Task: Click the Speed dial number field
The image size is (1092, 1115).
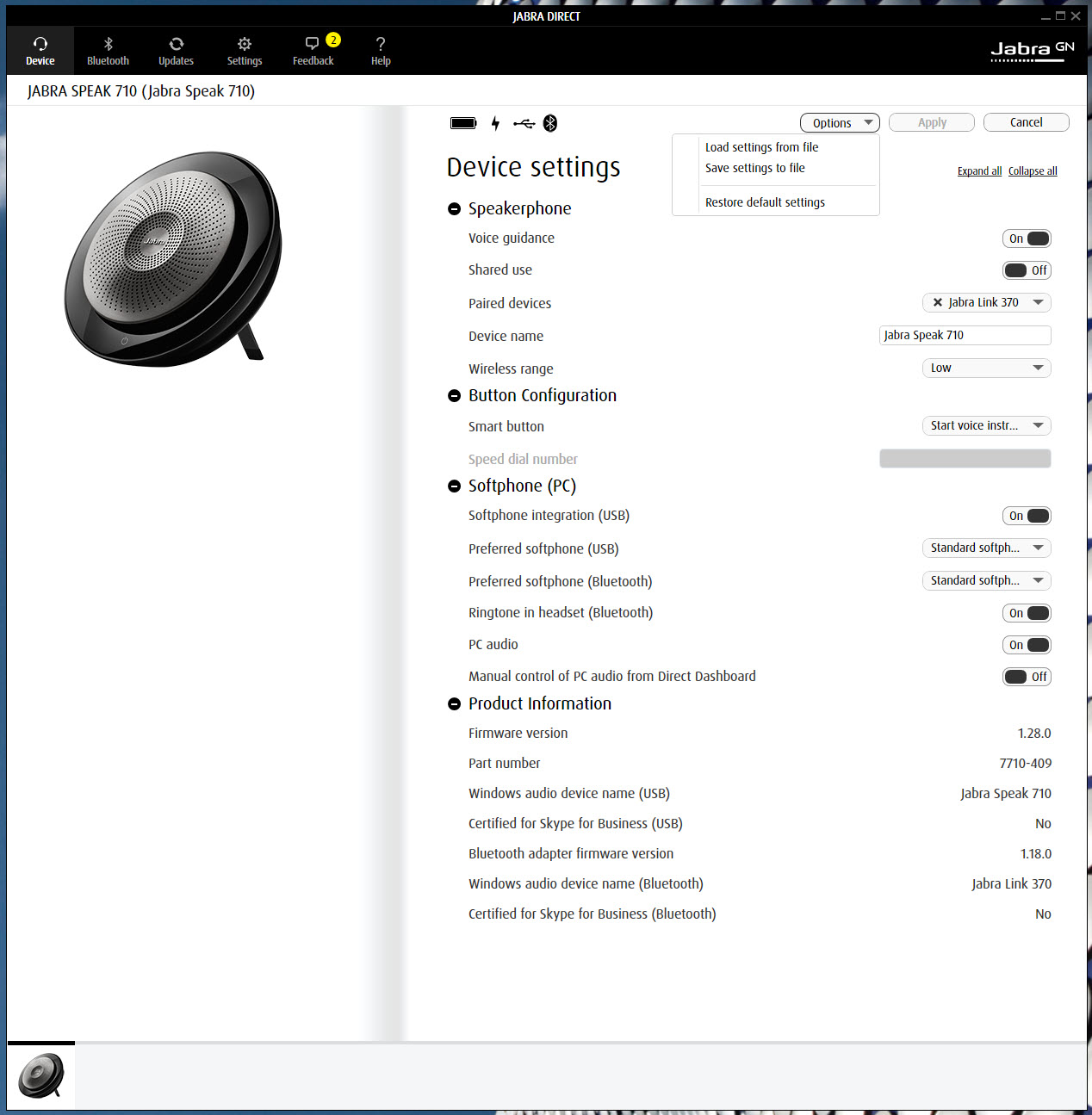Action: tap(965, 458)
